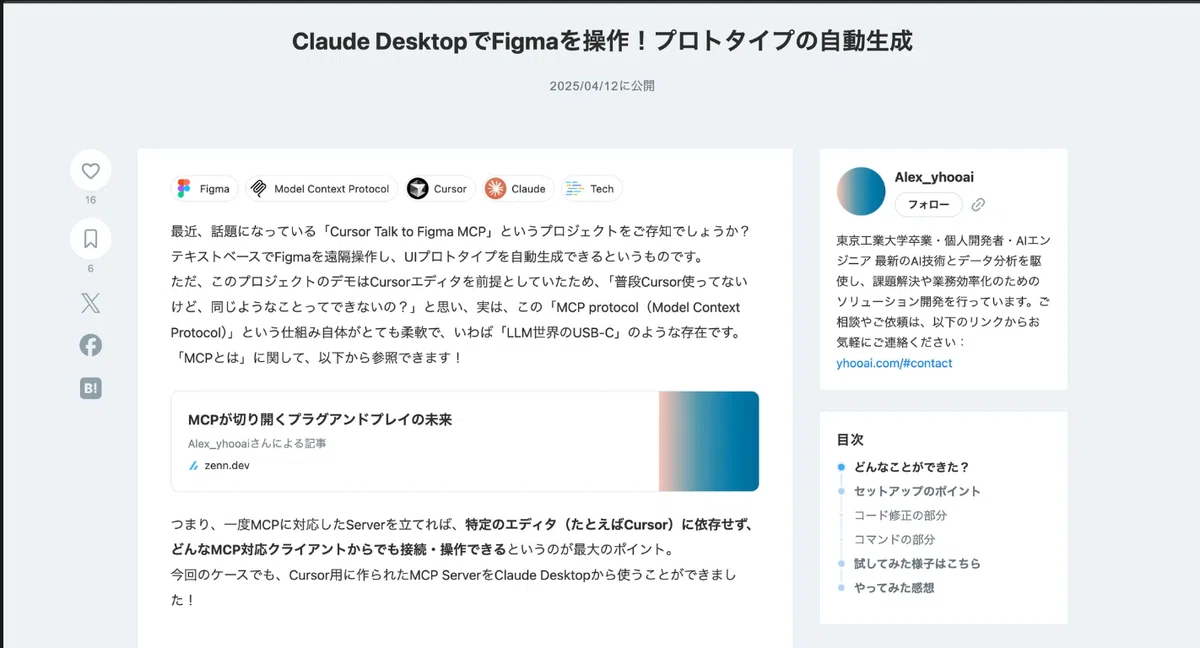The image size is (1200, 648).
Task: Copy author profile link chain icon
Action: tap(979, 205)
